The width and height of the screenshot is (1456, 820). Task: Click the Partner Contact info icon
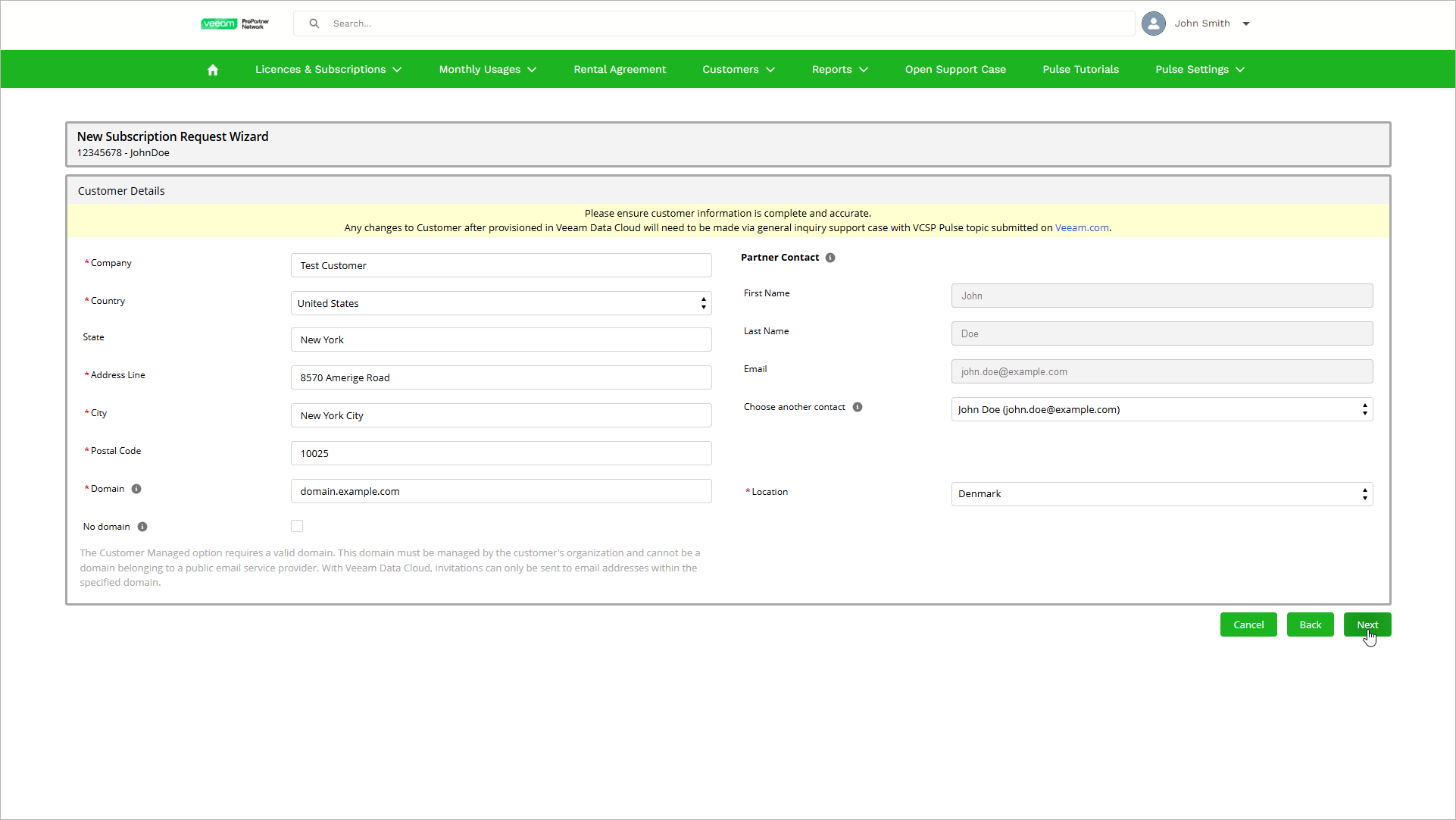(830, 258)
